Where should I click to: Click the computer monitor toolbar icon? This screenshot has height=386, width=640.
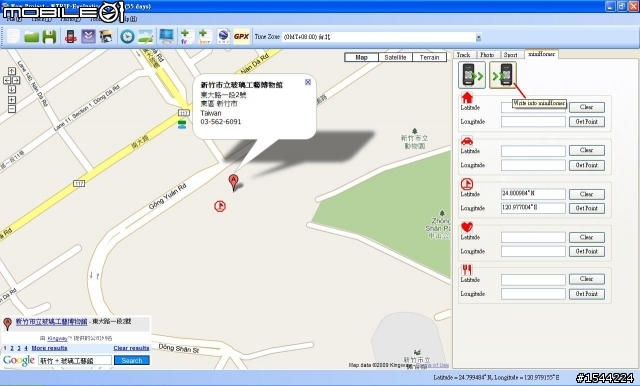click(167, 37)
